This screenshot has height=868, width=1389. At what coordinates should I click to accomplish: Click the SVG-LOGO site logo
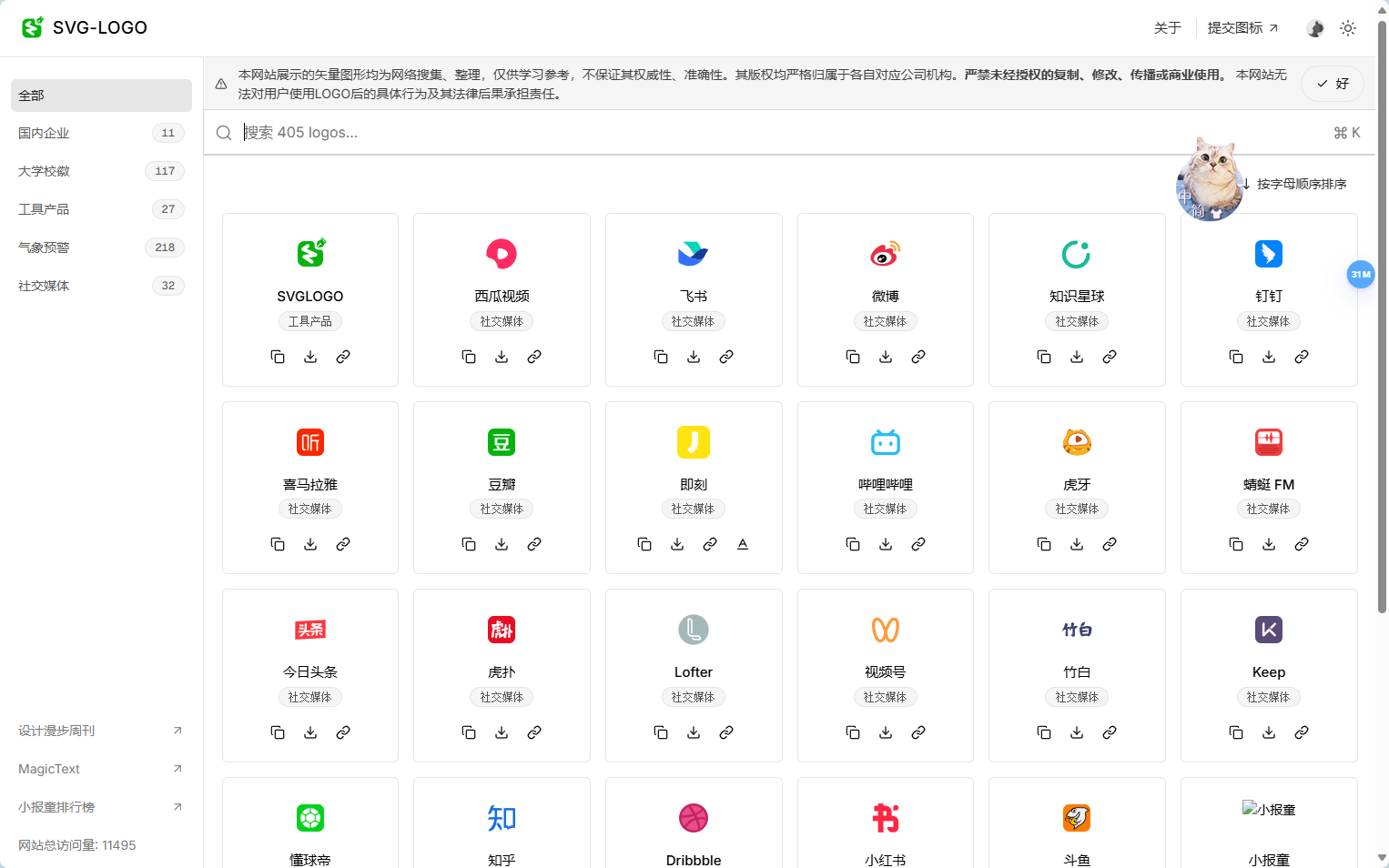click(x=85, y=27)
